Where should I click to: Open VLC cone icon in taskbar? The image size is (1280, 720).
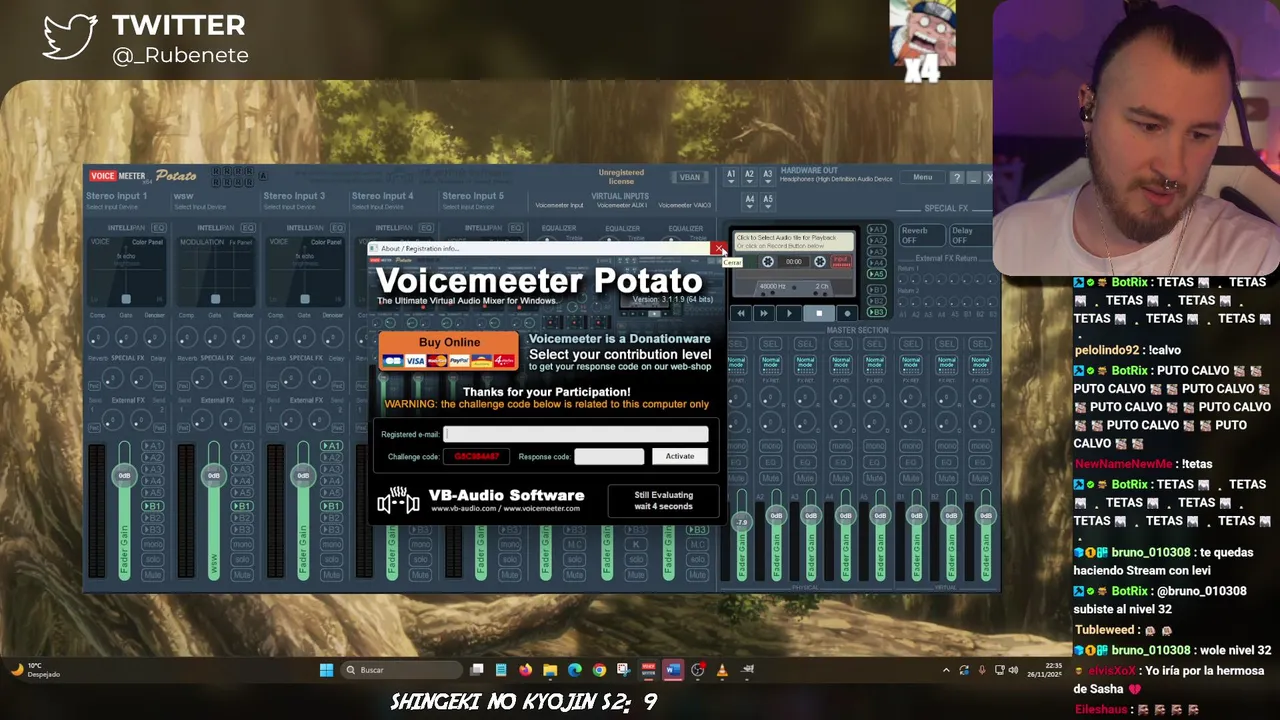tap(722, 670)
